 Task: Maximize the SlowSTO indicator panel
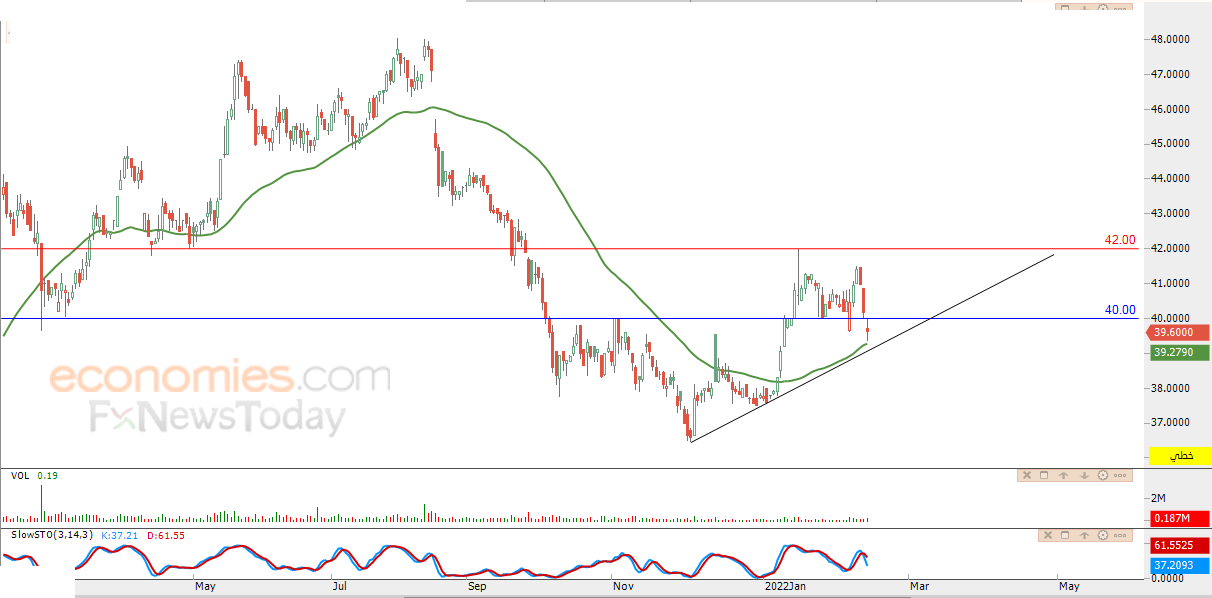[x=1065, y=535]
